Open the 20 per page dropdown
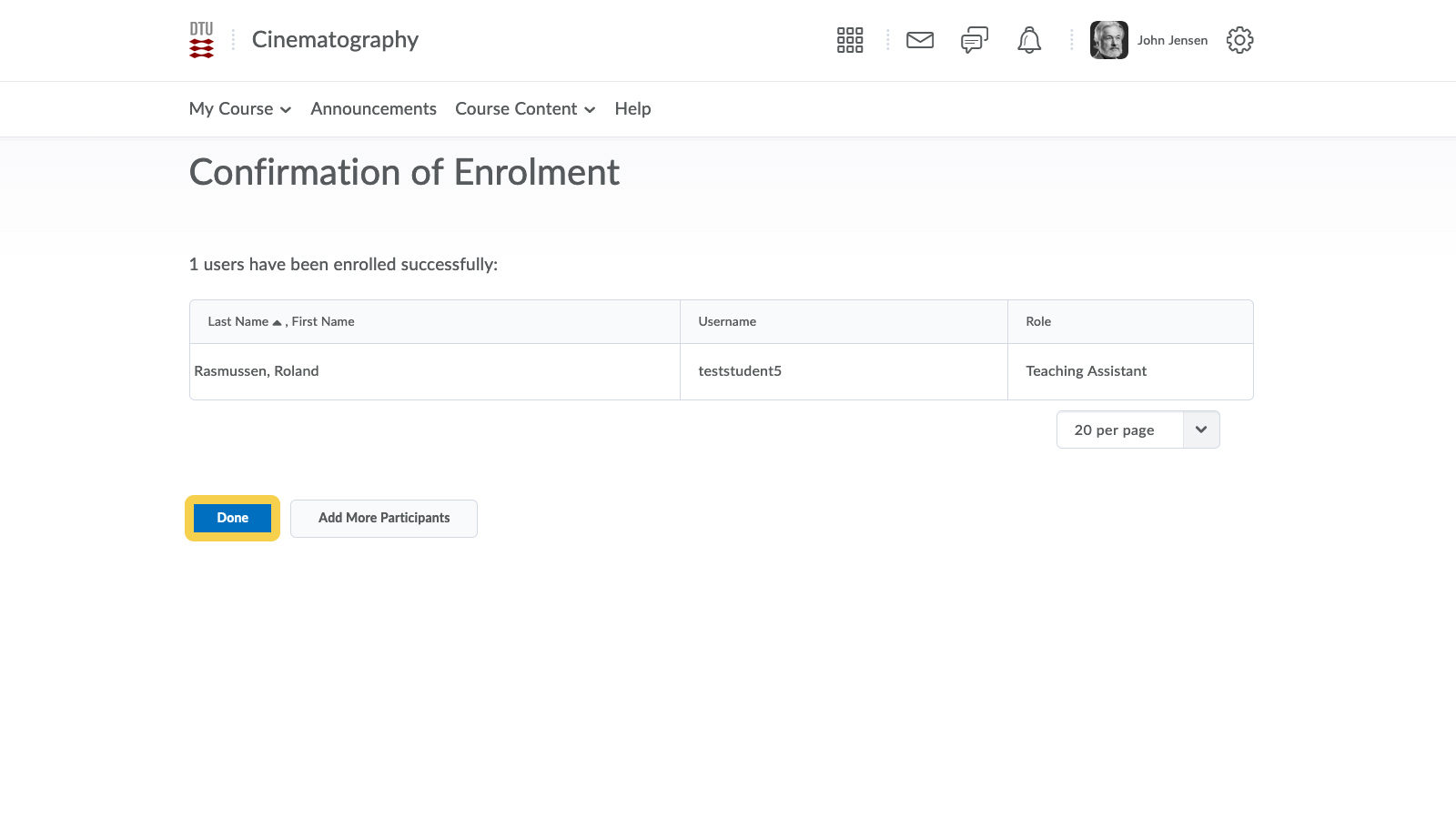The height and width of the screenshot is (819, 1456). coord(1137,430)
